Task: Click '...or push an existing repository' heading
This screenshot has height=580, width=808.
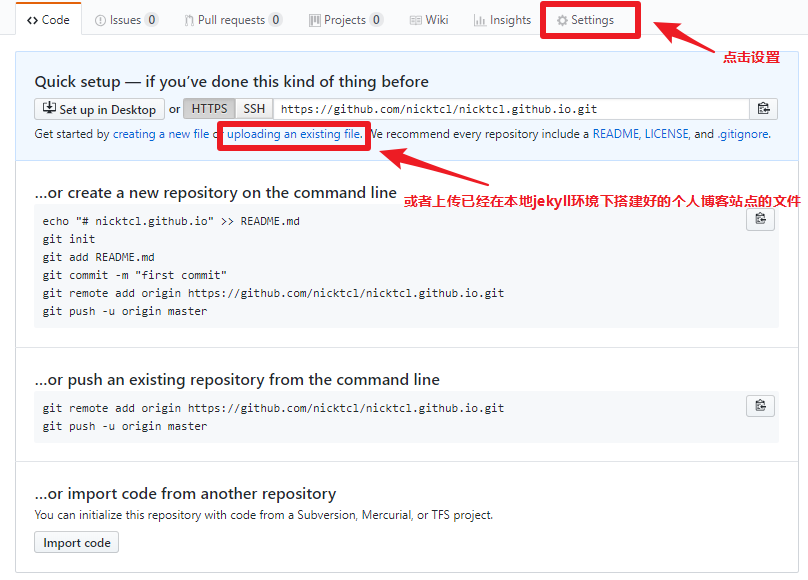Action: 237,380
